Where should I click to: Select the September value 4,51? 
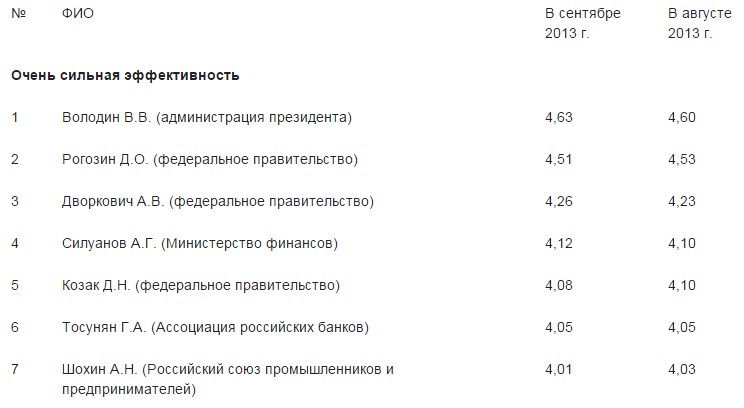click(x=558, y=159)
